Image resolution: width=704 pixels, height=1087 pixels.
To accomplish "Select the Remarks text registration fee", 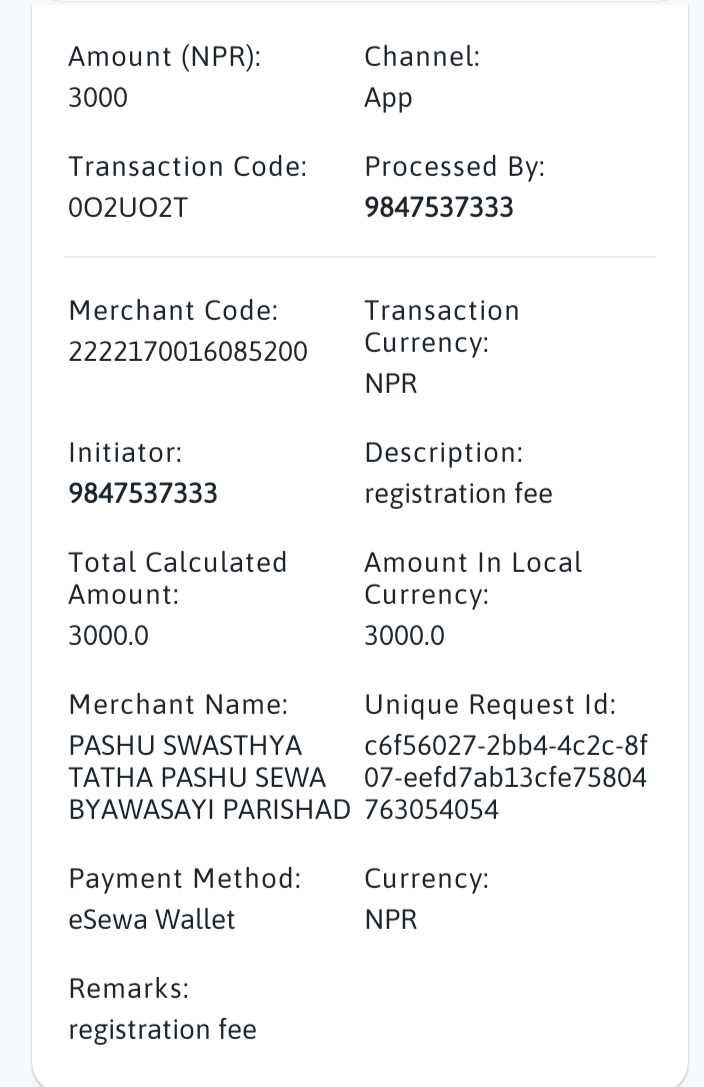I will click(162, 1030).
